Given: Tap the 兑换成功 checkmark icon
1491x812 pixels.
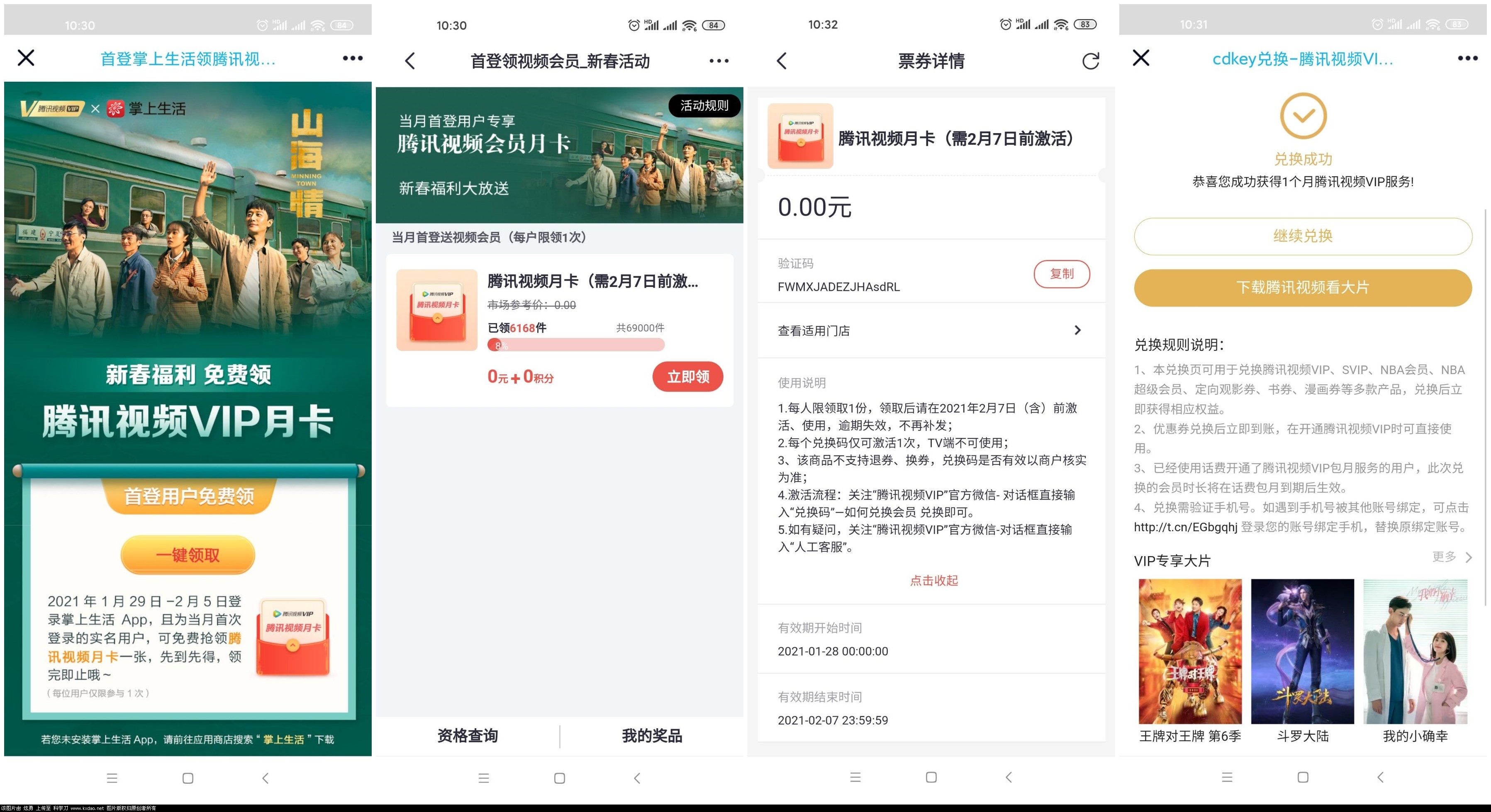Looking at the screenshot, I should (1303, 116).
